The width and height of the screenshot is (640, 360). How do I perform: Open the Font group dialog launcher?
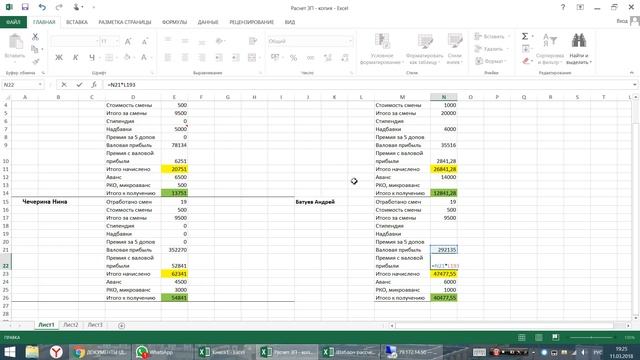click(x=152, y=73)
